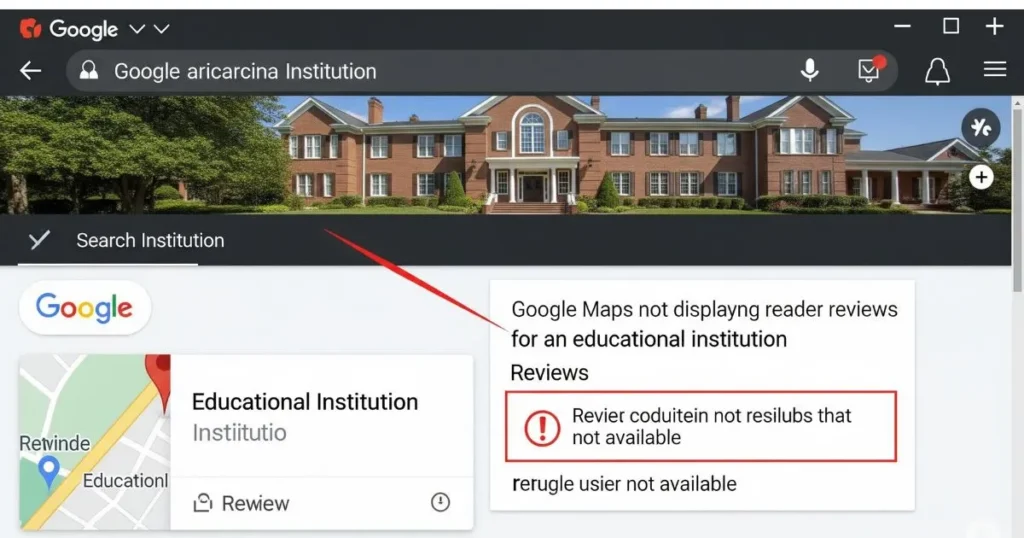Expand the second chevron in title bar
The height and width of the screenshot is (538, 1024).
pos(161,28)
